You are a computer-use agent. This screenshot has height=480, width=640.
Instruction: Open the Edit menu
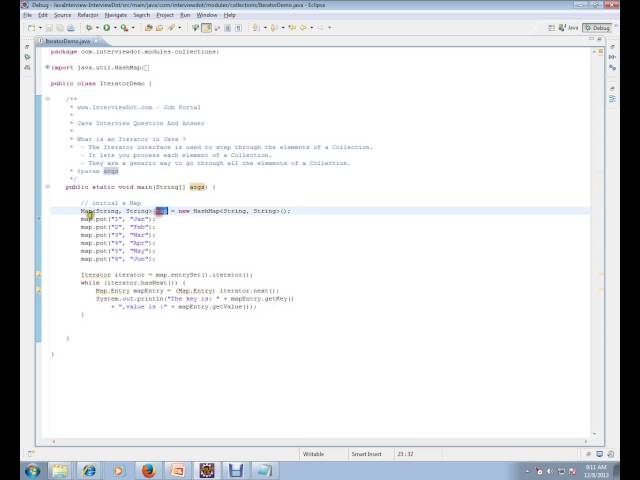click(43, 15)
